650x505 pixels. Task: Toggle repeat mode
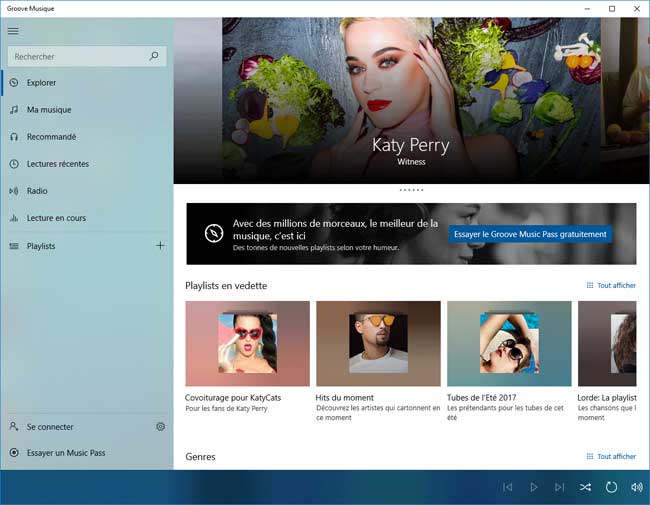[x=611, y=487]
